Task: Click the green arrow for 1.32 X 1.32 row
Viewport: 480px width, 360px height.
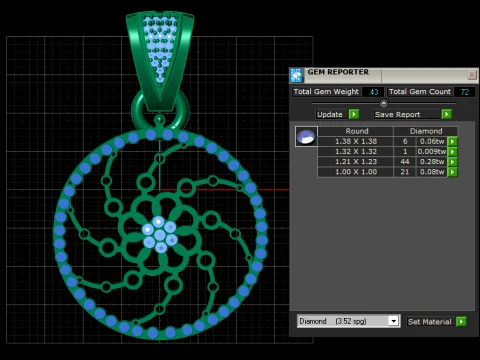Action: (x=452, y=152)
